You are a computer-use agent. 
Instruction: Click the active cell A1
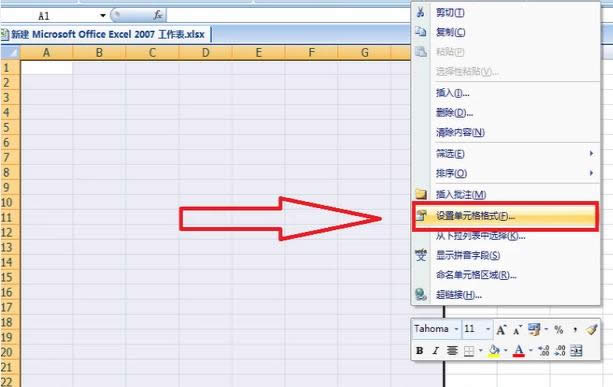(47, 68)
